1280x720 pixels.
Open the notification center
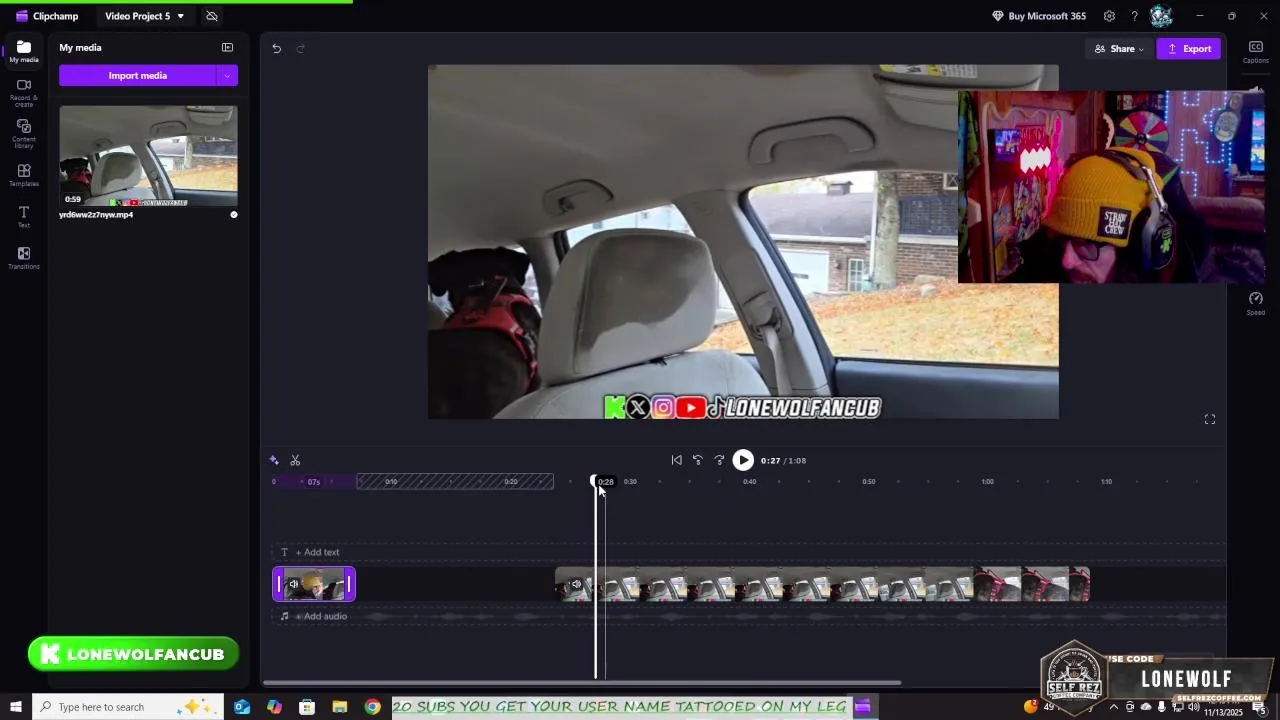[1259, 707]
